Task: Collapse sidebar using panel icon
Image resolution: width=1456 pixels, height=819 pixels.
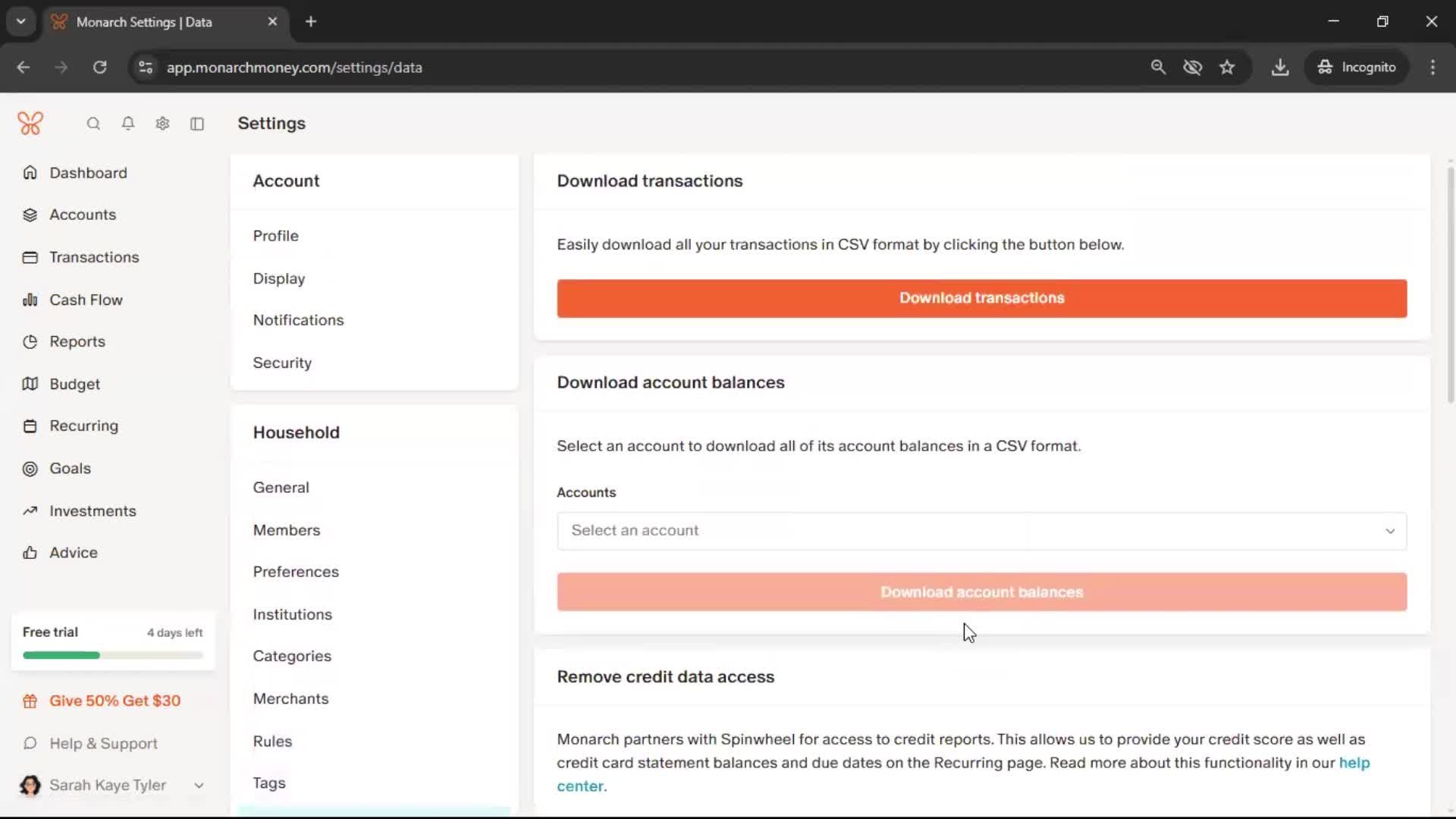Action: tap(197, 124)
